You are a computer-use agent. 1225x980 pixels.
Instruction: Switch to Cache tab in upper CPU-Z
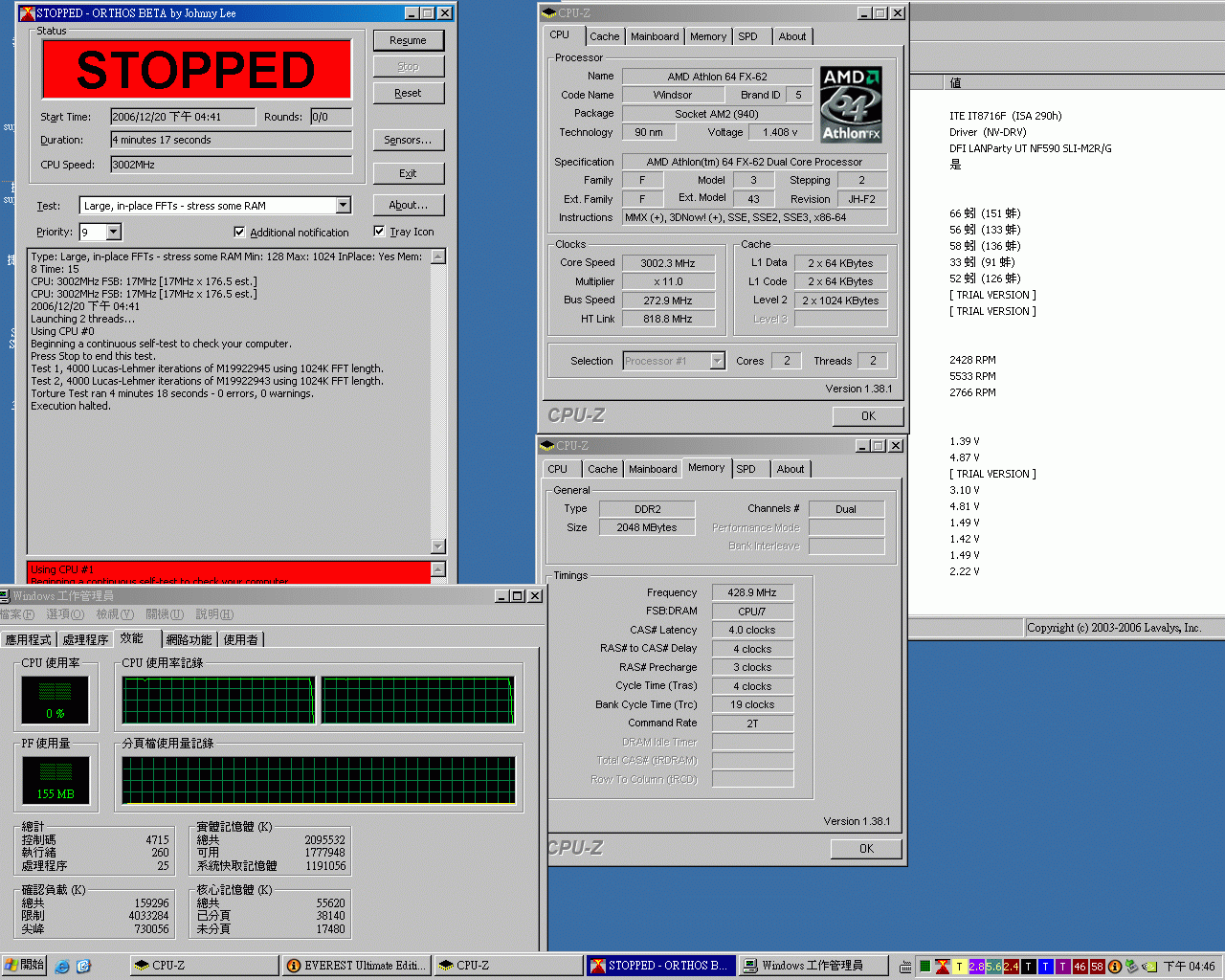[x=604, y=36]
